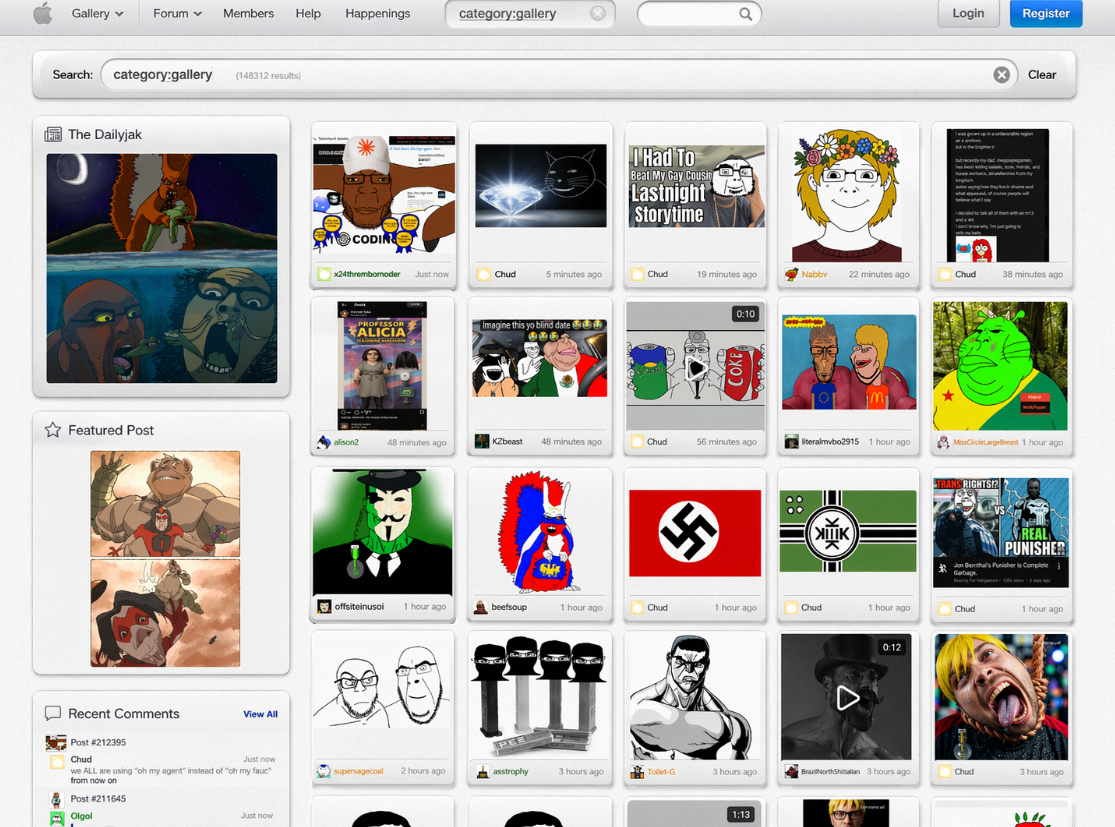The width and height of the screenshot is (1115, 827).
Task: Click the Dailyjak newspaper icon
Action: 53,134
